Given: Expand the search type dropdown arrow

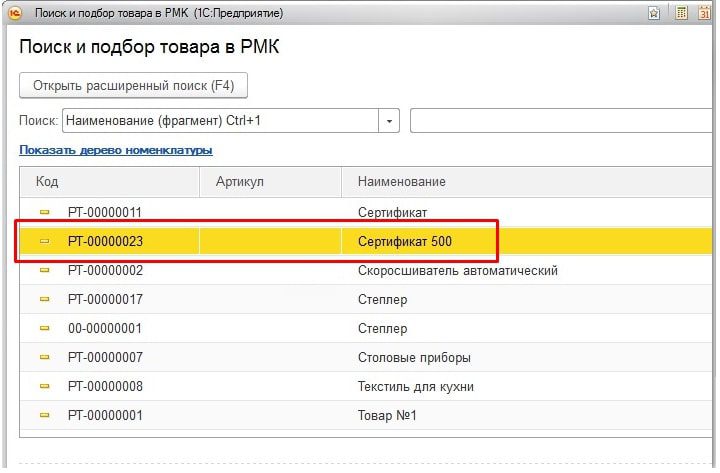Looking at the screenshot, I should coord(389,121).
